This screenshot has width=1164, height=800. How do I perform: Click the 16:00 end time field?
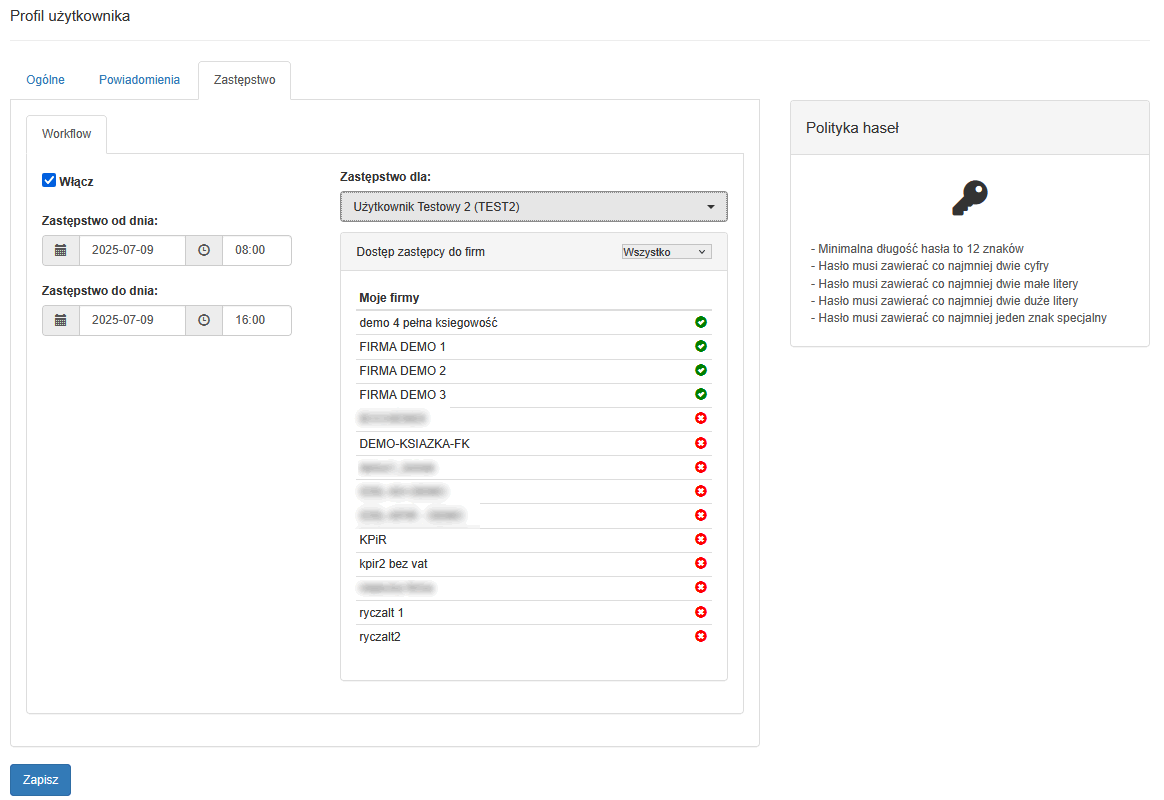(x=256, y=320)
